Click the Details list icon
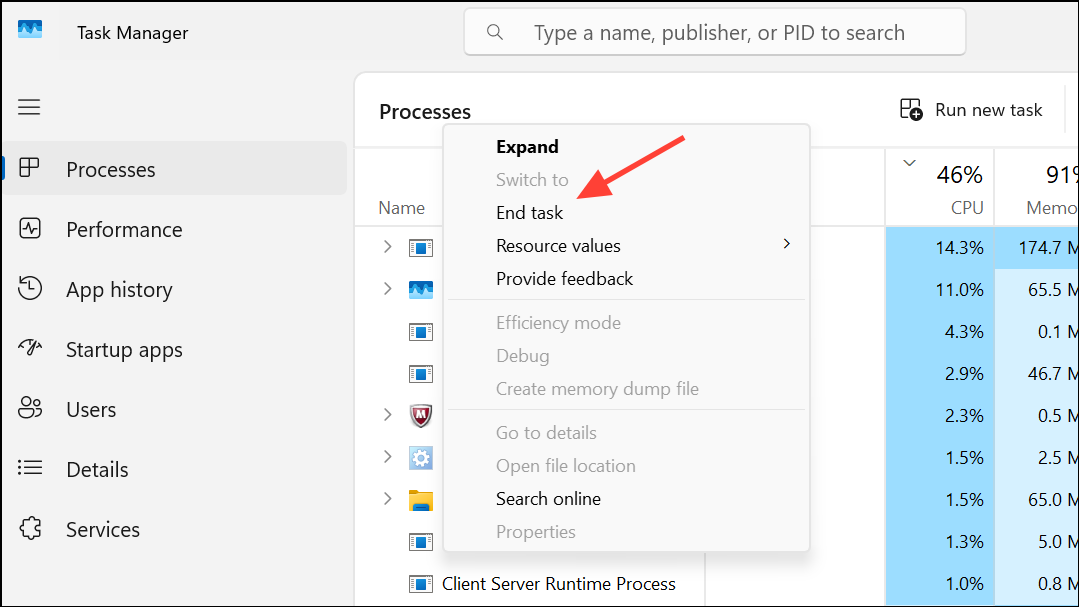Image resolution: width=1079 pixels, height=607 pixels. [x=30, y=468]
